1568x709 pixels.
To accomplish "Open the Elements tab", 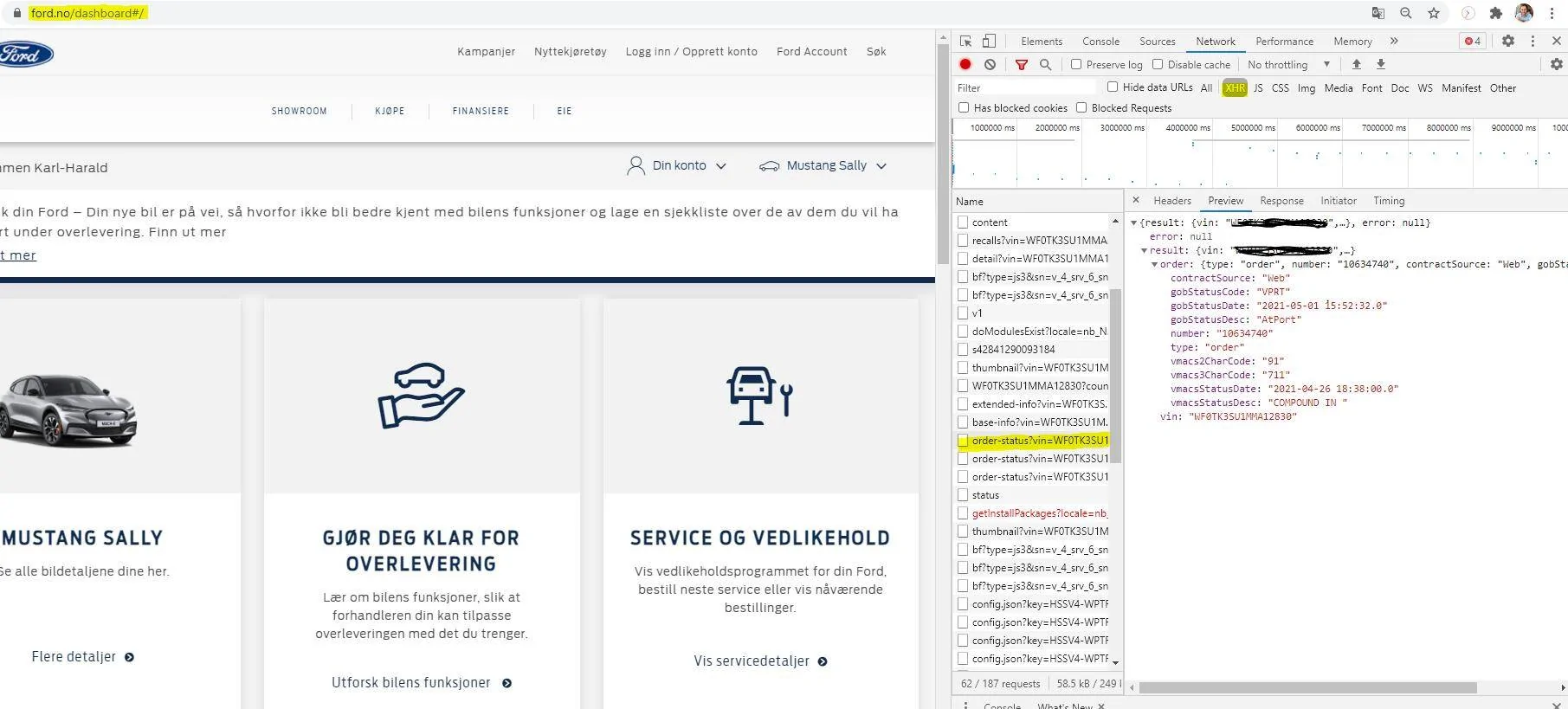I will (1042, 41).
